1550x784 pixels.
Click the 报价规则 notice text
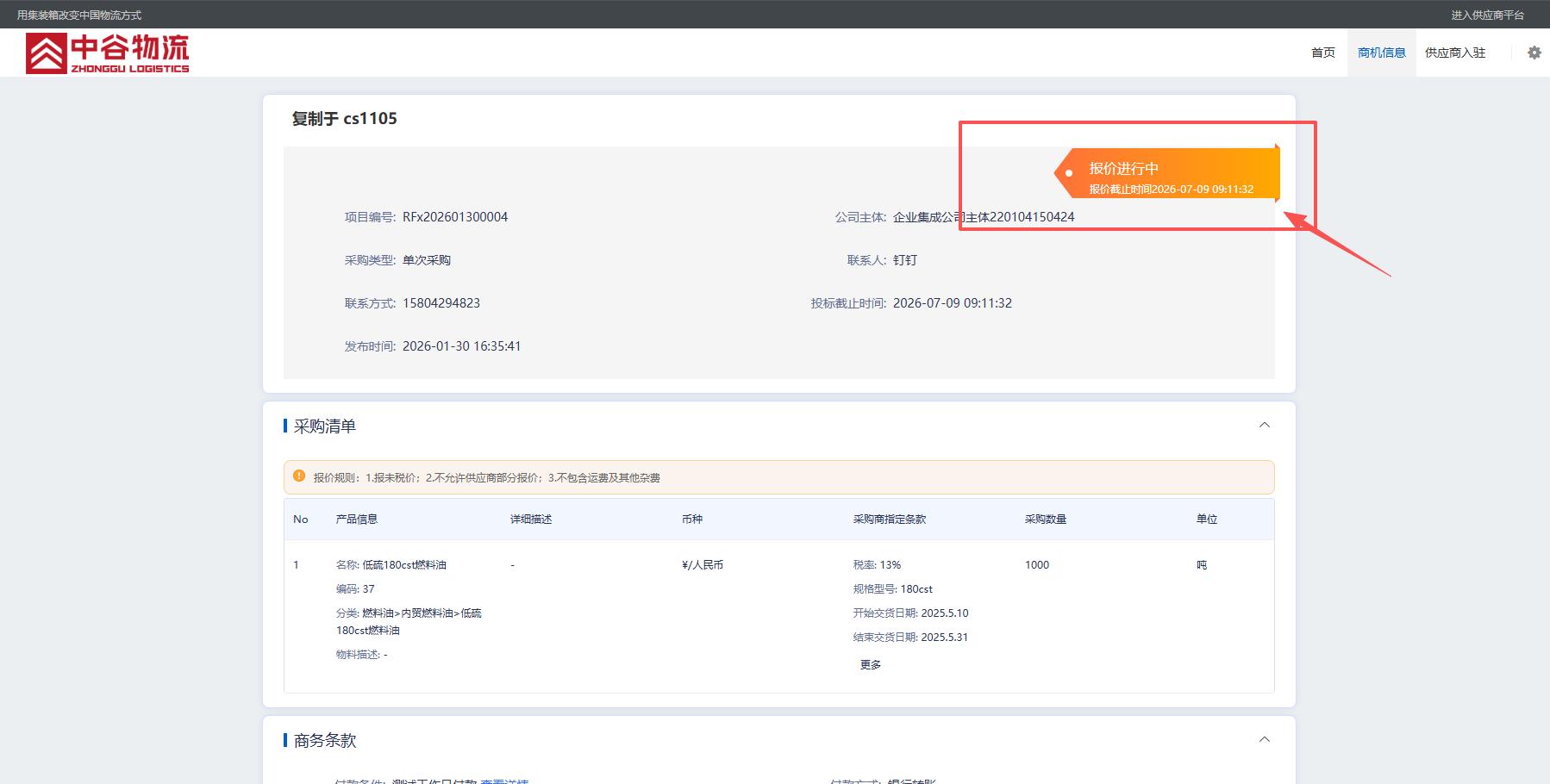[x=487, y=477]
